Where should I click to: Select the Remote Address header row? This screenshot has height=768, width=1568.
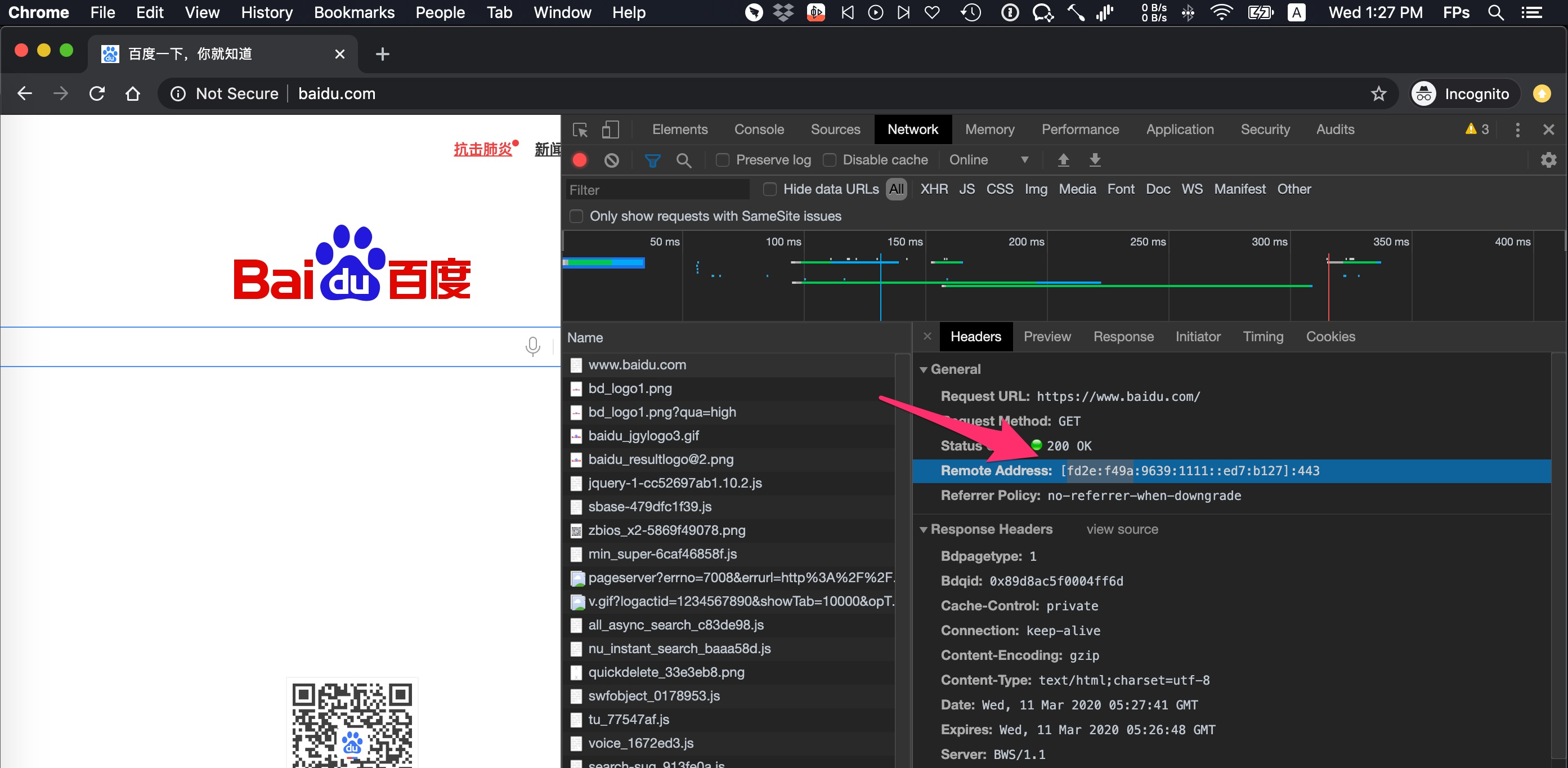[1231, 471]
